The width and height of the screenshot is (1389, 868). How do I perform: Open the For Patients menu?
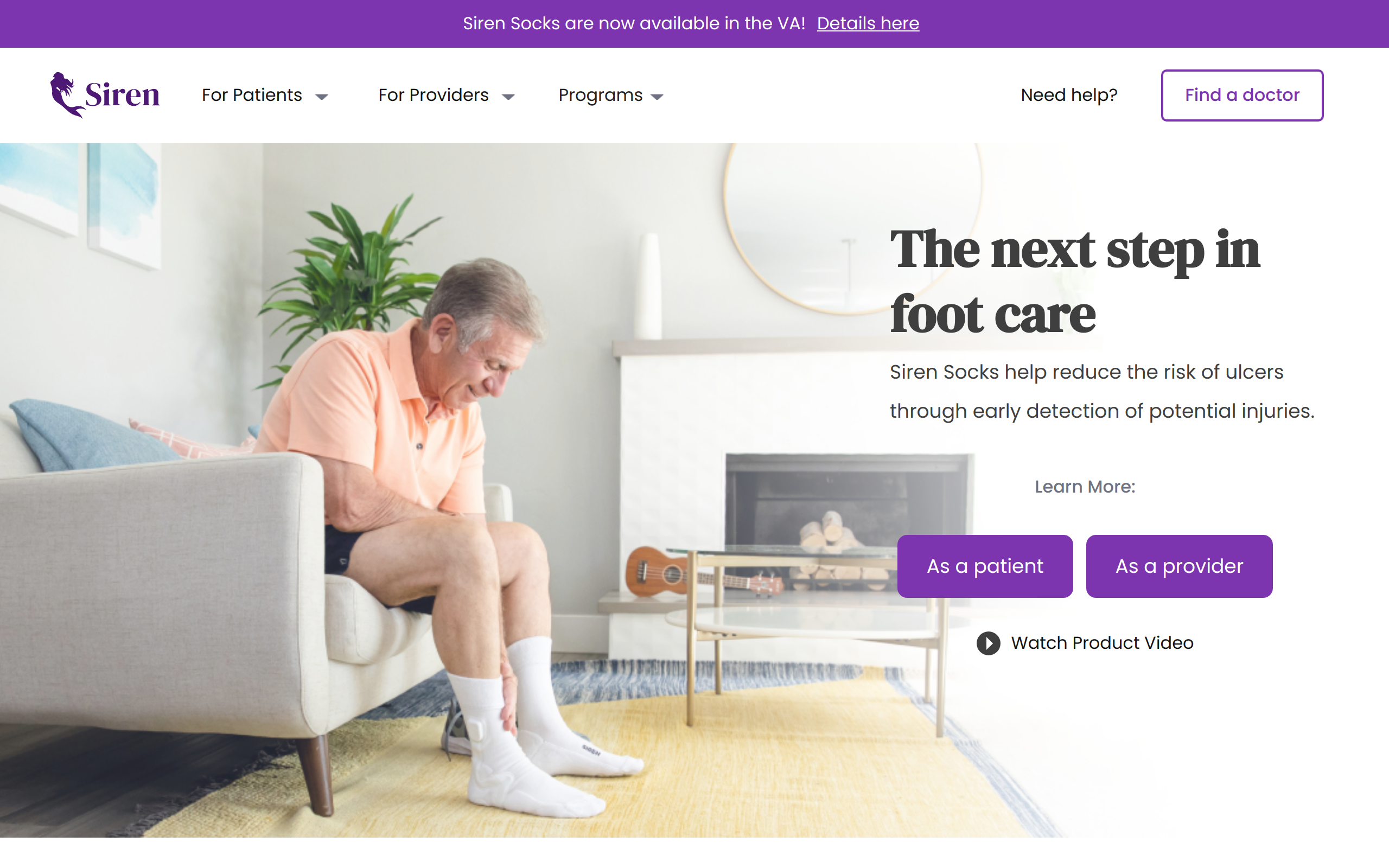pyautogui.click(x=252, y=95)
